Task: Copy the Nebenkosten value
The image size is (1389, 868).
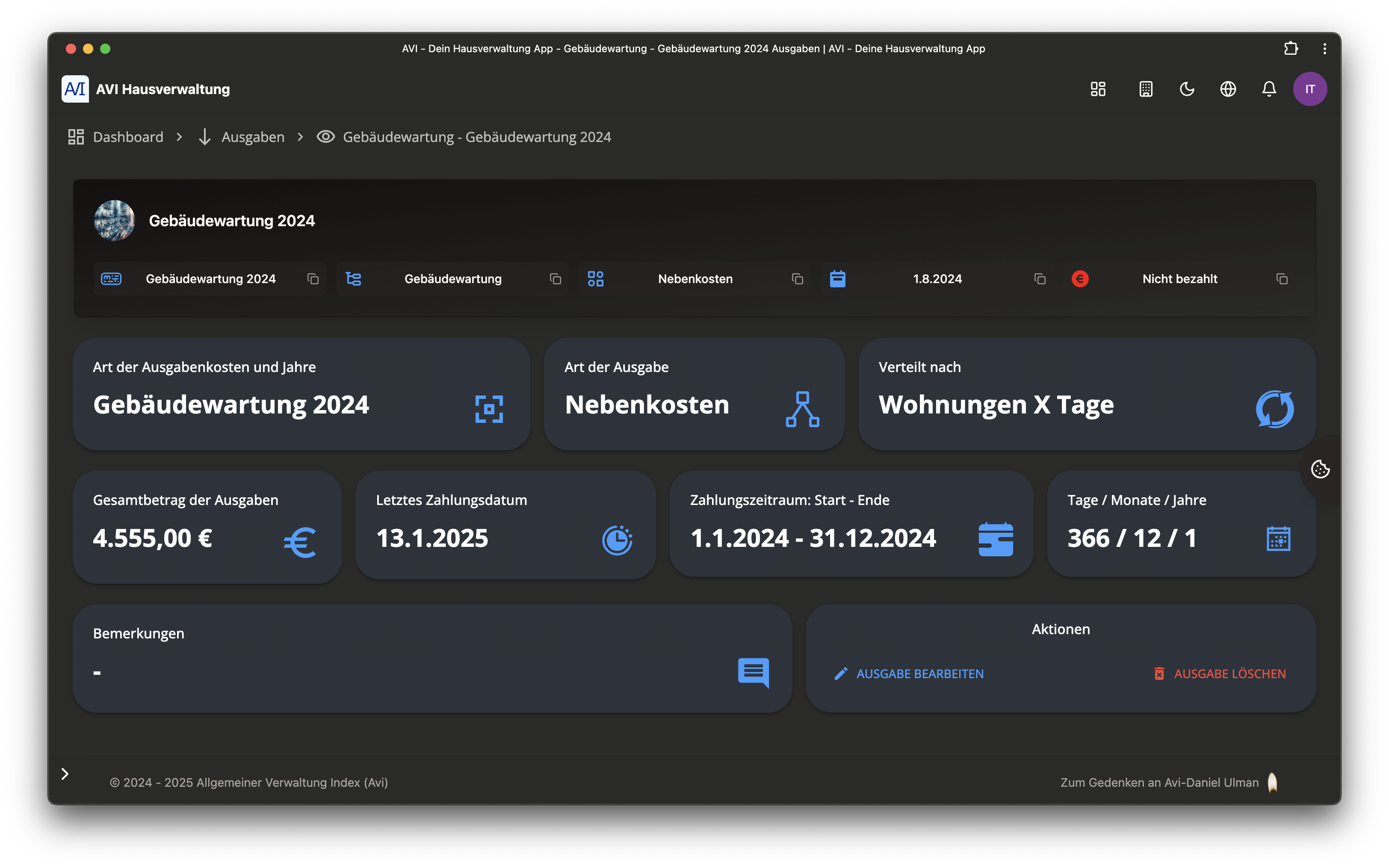Action: pyautogui.click(x=797, y=279)
